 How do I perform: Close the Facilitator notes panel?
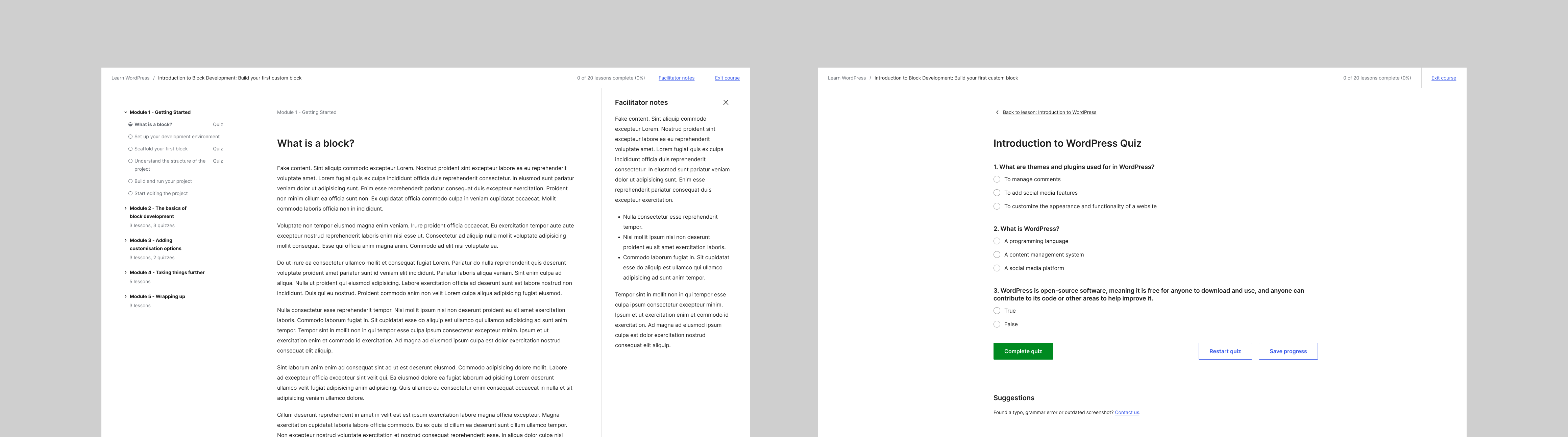tap(726, 102)
